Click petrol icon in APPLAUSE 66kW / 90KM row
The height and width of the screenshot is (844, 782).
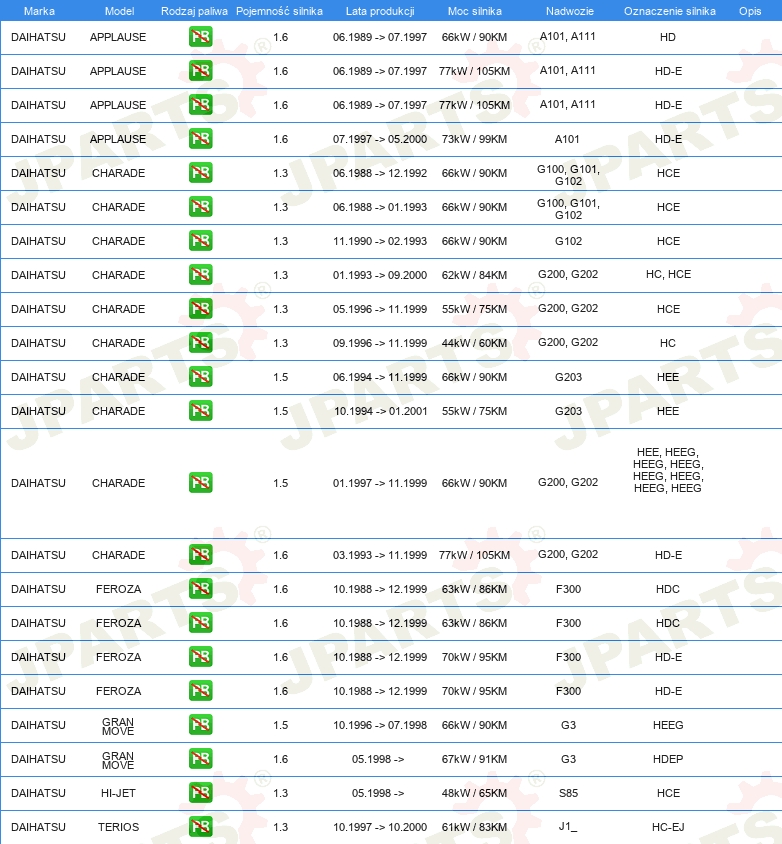(201, 37)
